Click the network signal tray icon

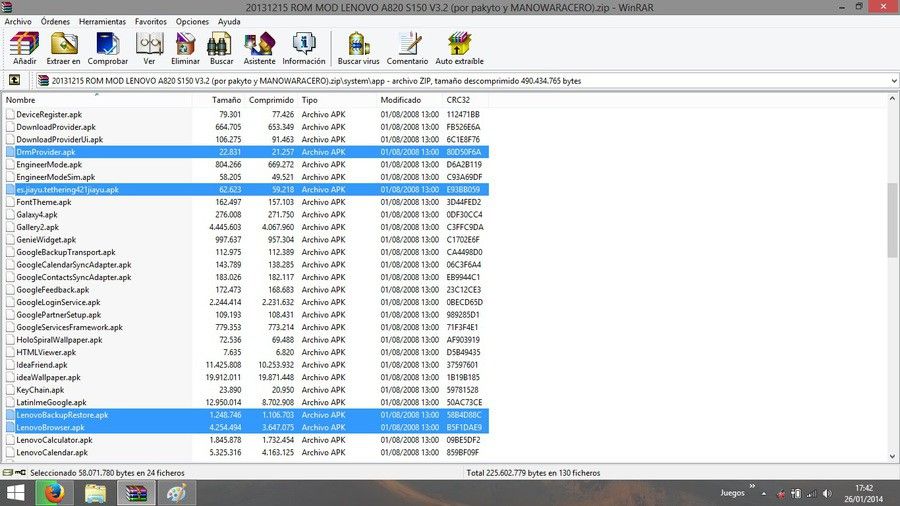coord(812,493)
